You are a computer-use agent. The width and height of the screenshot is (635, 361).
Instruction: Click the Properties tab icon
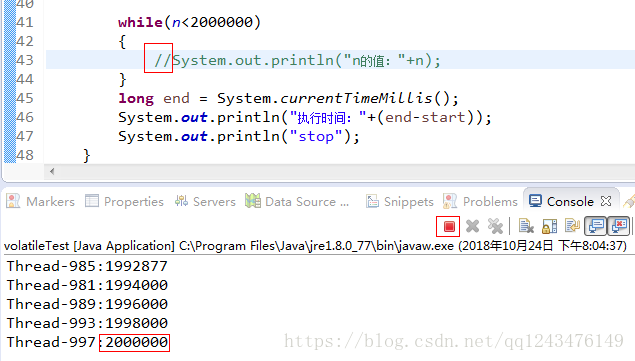tap(92, 201)
